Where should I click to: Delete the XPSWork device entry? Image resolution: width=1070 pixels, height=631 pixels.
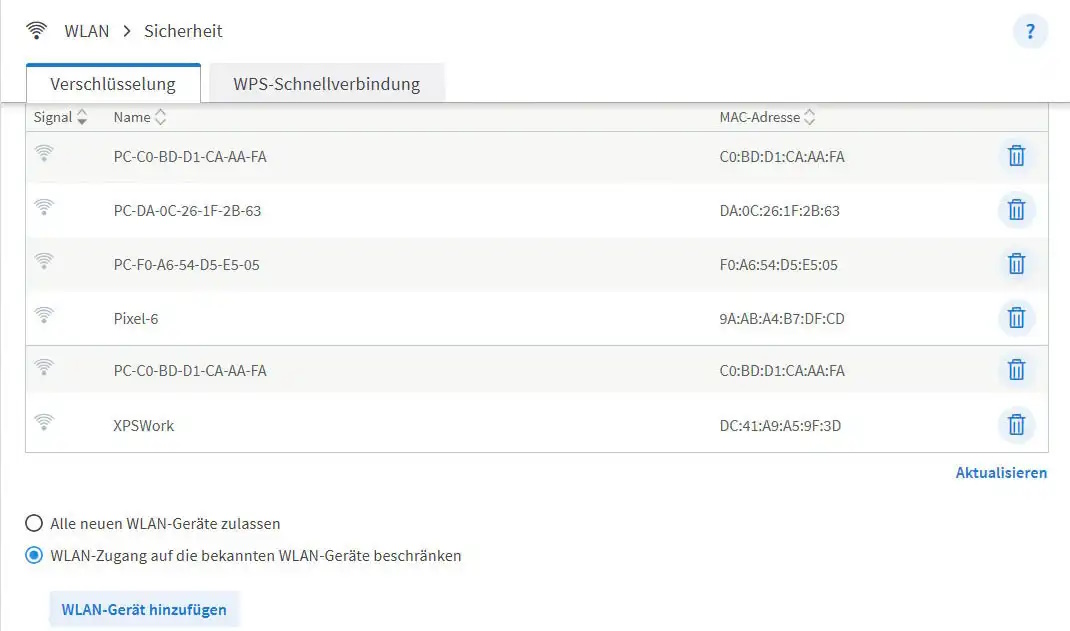pos(1016,425)
